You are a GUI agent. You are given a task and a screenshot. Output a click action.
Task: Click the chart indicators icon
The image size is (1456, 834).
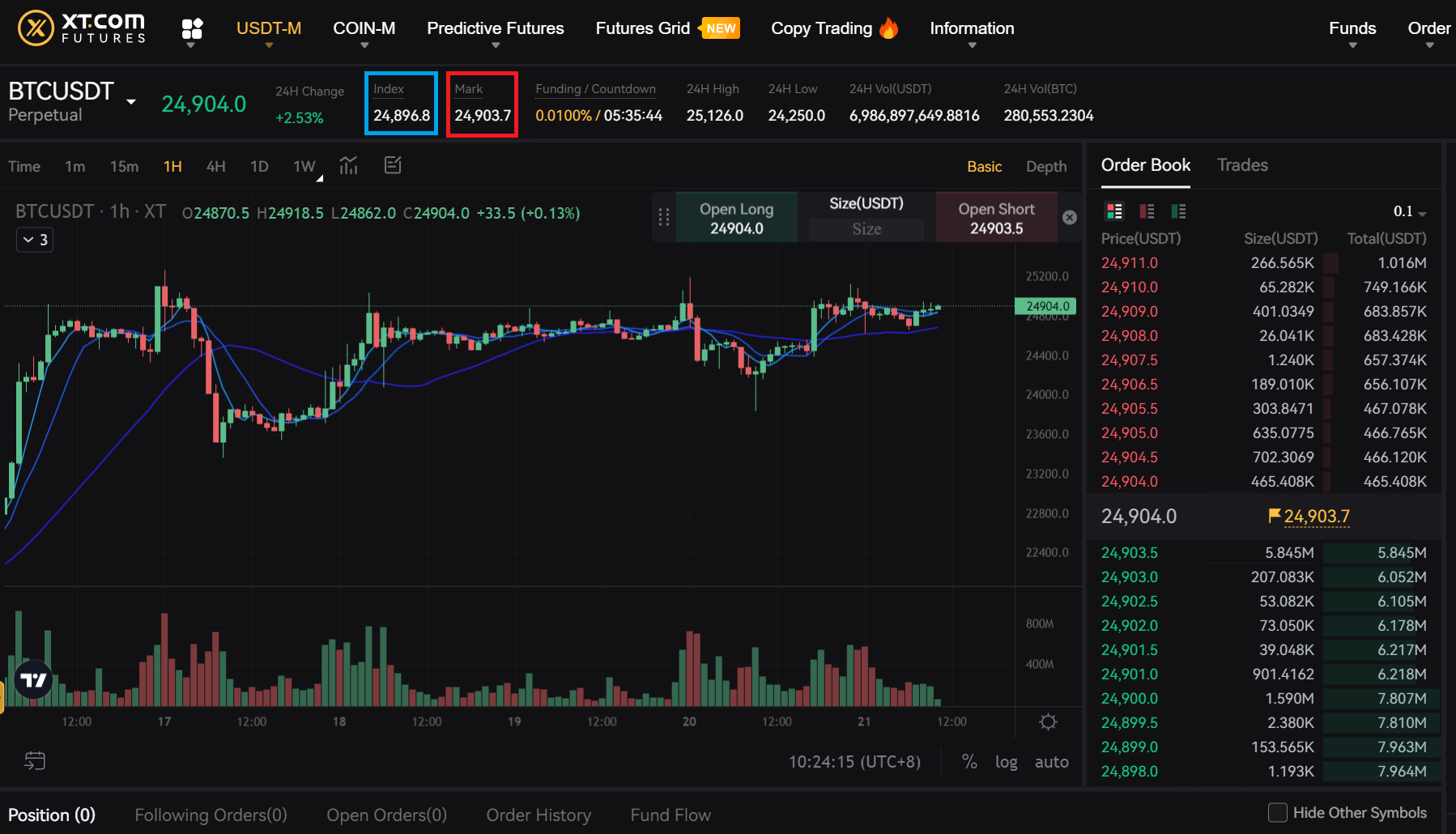click(x=348, y=166)
